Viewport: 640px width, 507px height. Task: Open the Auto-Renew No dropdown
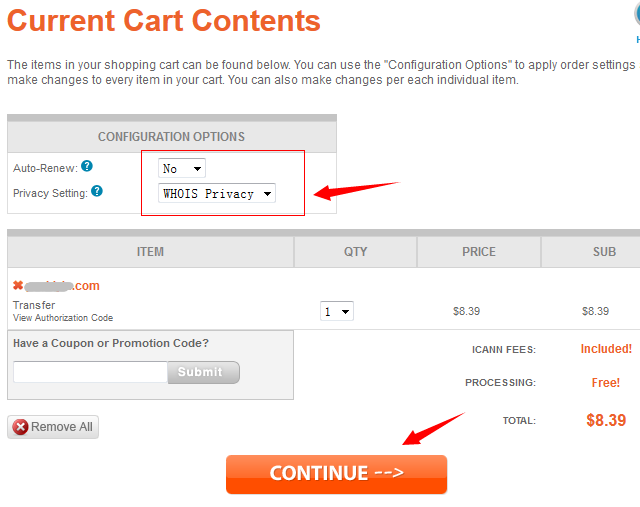pyautogui.click(x=182, y=168)
